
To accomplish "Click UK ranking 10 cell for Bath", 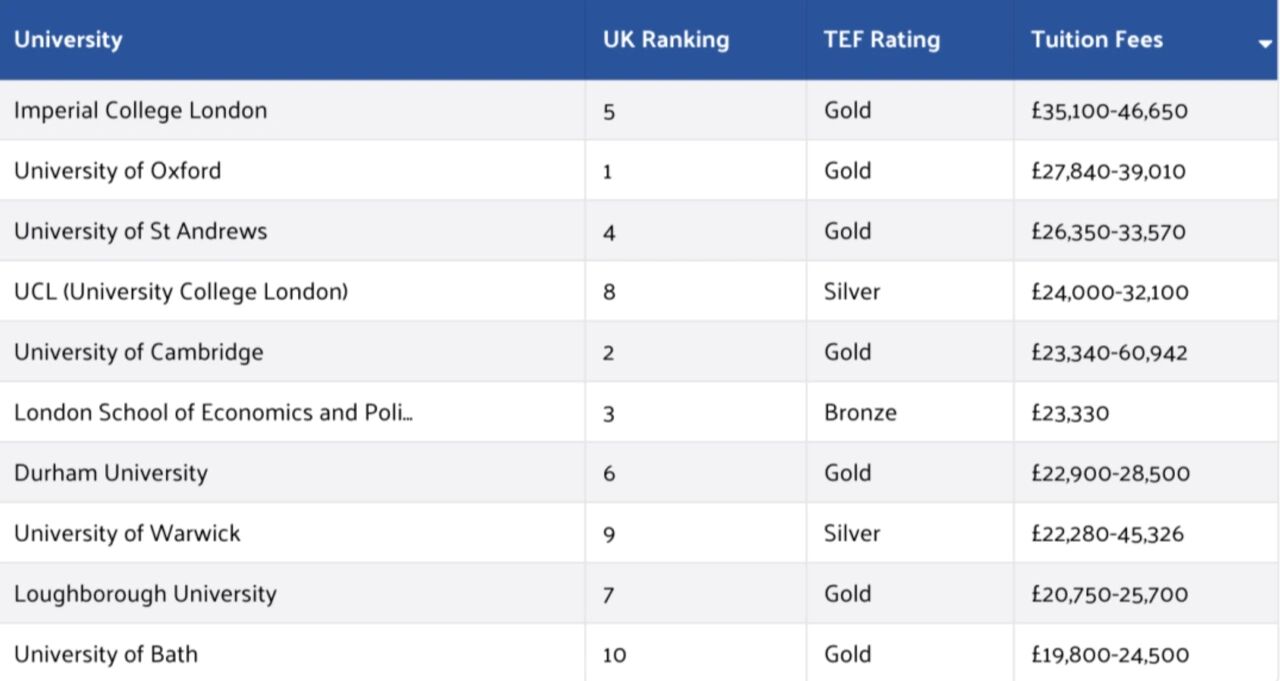I will coord(614,656).
